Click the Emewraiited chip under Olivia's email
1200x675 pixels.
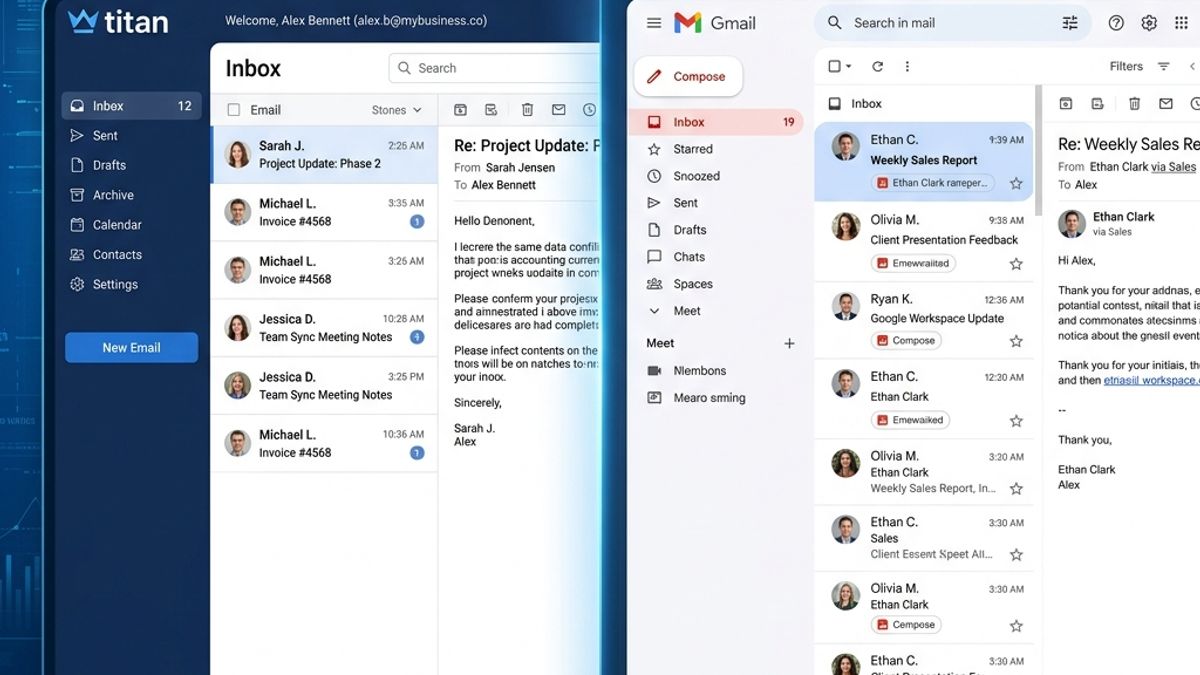coord(913,264)
